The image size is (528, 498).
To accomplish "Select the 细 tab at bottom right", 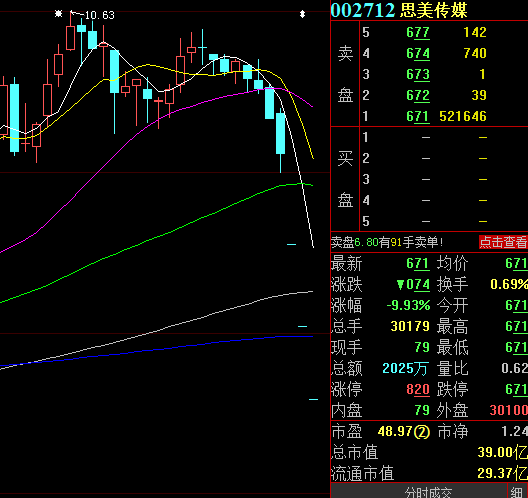I will coord(517,492).
